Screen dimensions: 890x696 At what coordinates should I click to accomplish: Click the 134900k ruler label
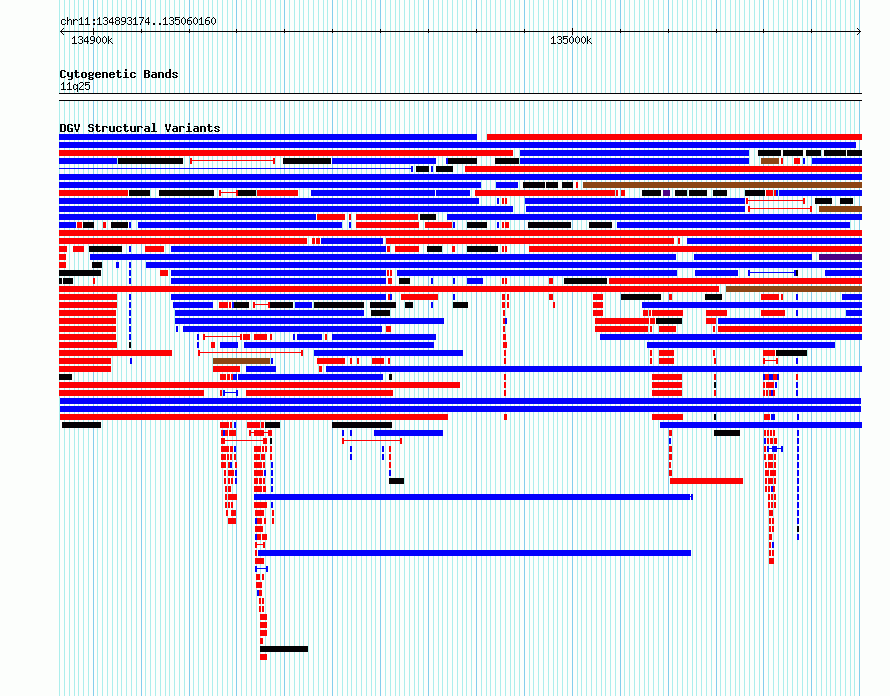tap(92, 40)
